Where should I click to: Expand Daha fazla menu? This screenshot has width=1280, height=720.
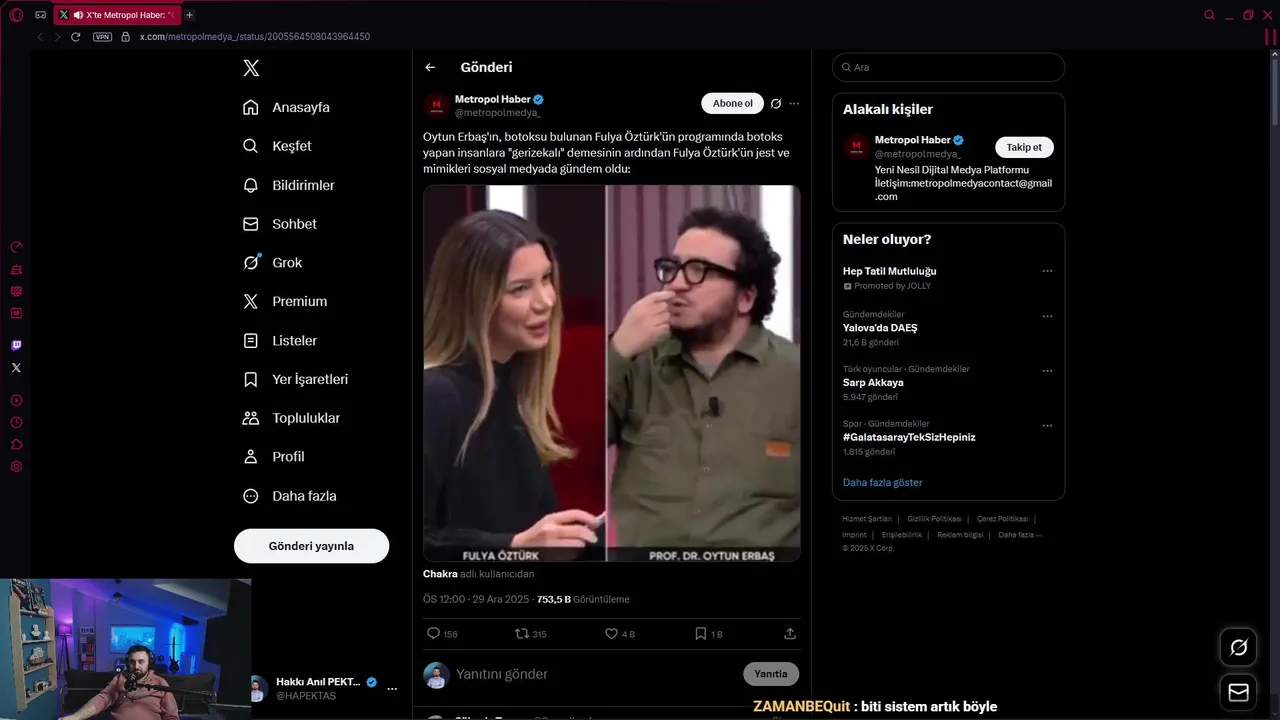point(290,496)
